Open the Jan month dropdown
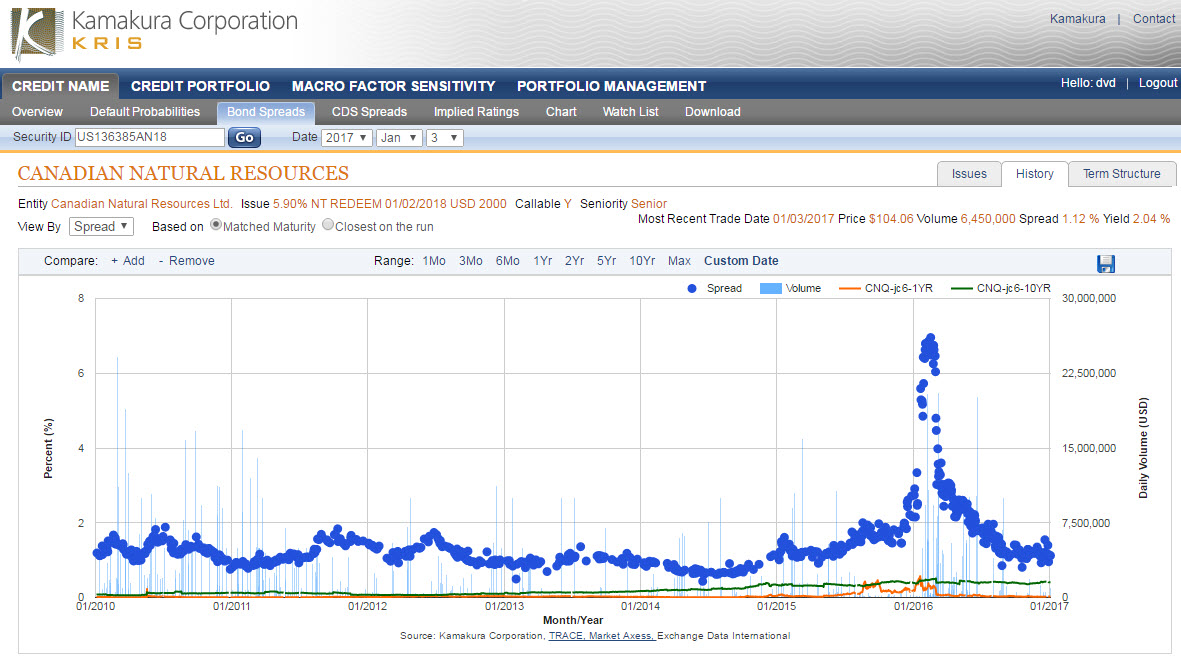The image size is (1181, 660). point(399,137)
